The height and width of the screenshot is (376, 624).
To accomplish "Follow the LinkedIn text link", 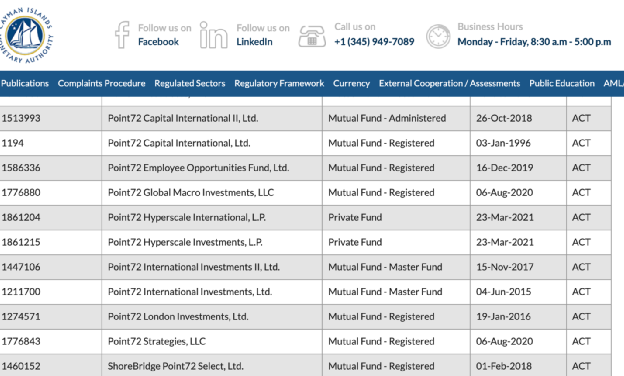I will coord(254,42).
